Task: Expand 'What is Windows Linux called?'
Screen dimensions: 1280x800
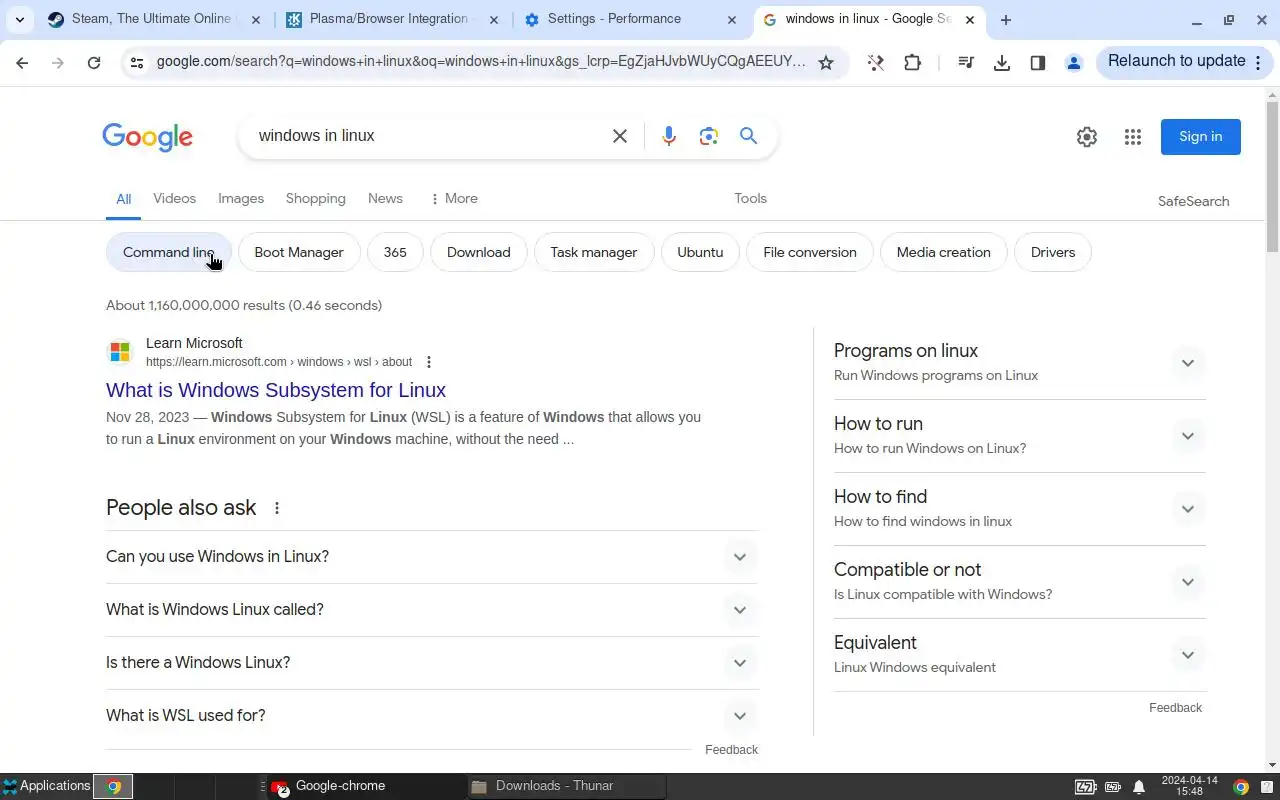Action: (x=432, y=610)
